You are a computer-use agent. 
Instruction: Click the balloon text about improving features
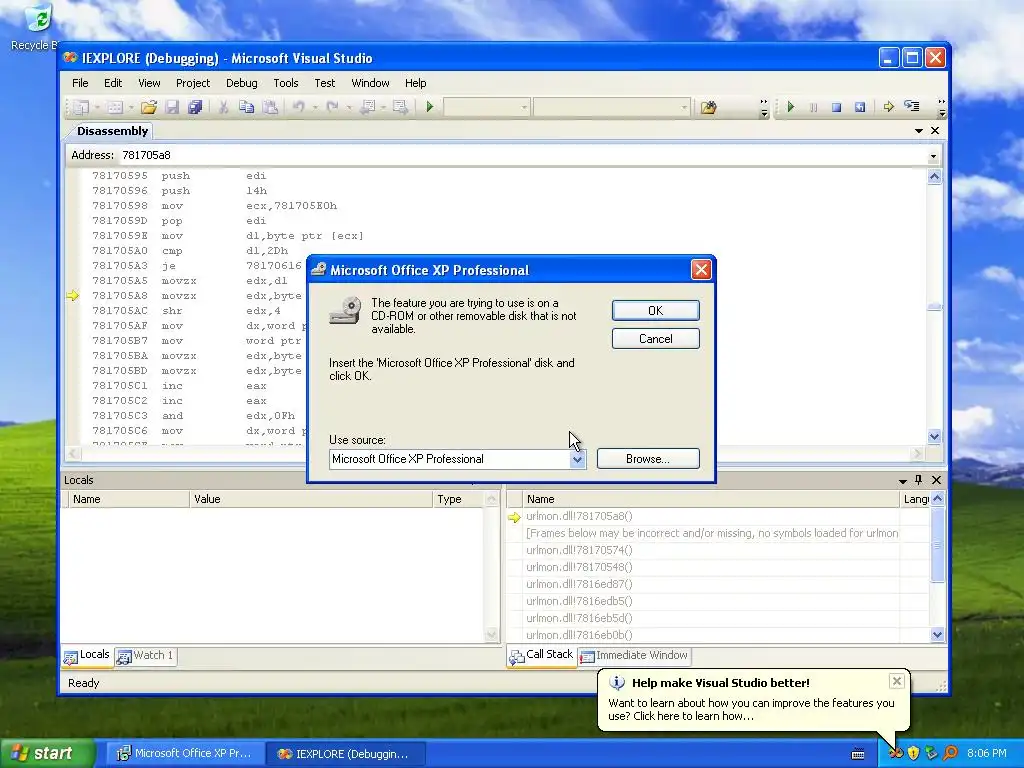click(x=751, y=710)
